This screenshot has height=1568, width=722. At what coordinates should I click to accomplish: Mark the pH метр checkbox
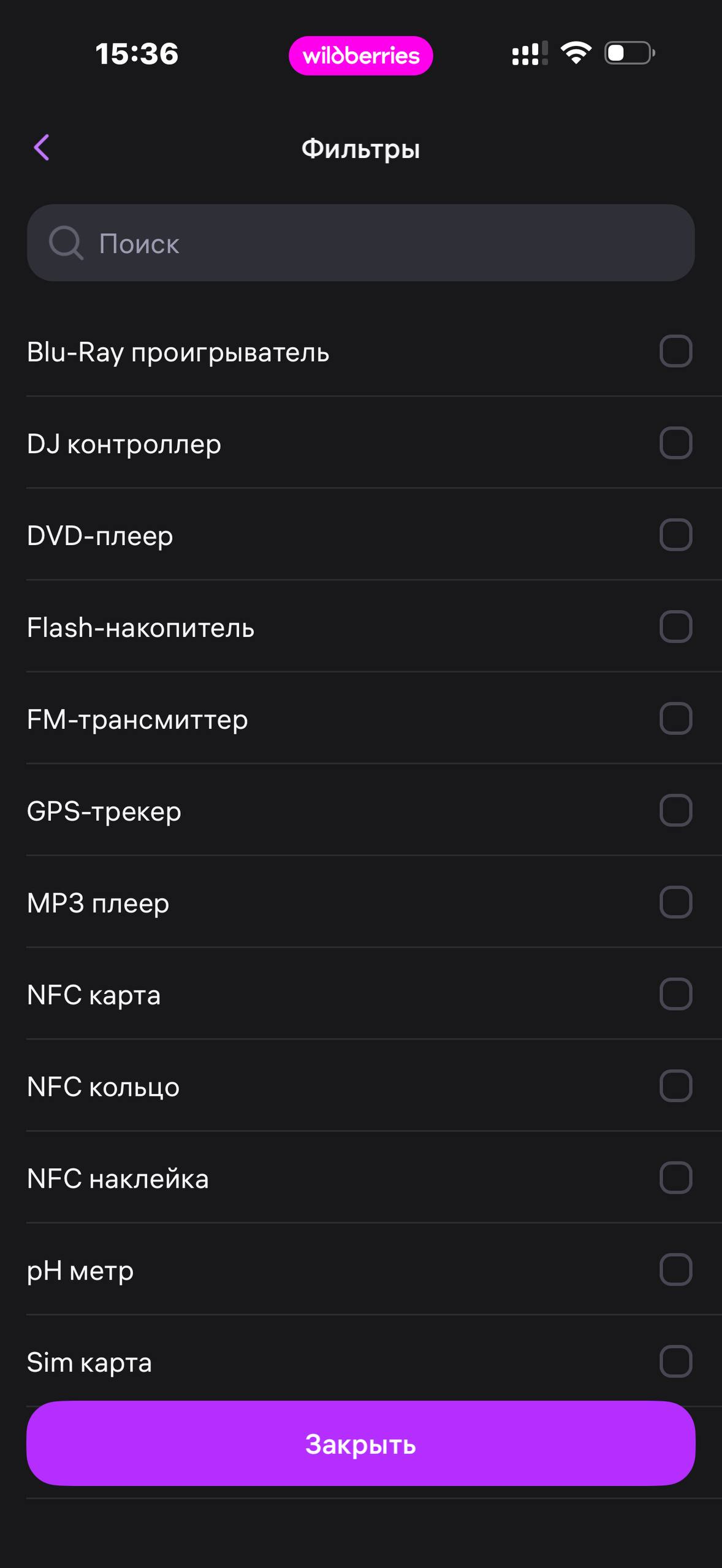[x=676, y=1270]
